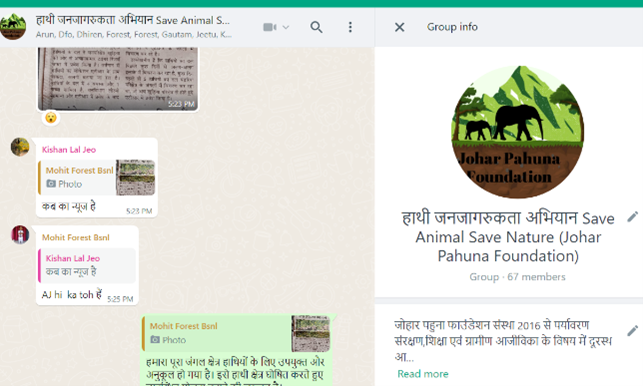
Task: Click the Mohit Forest Bsnl sender name
Action: [76, 238]
